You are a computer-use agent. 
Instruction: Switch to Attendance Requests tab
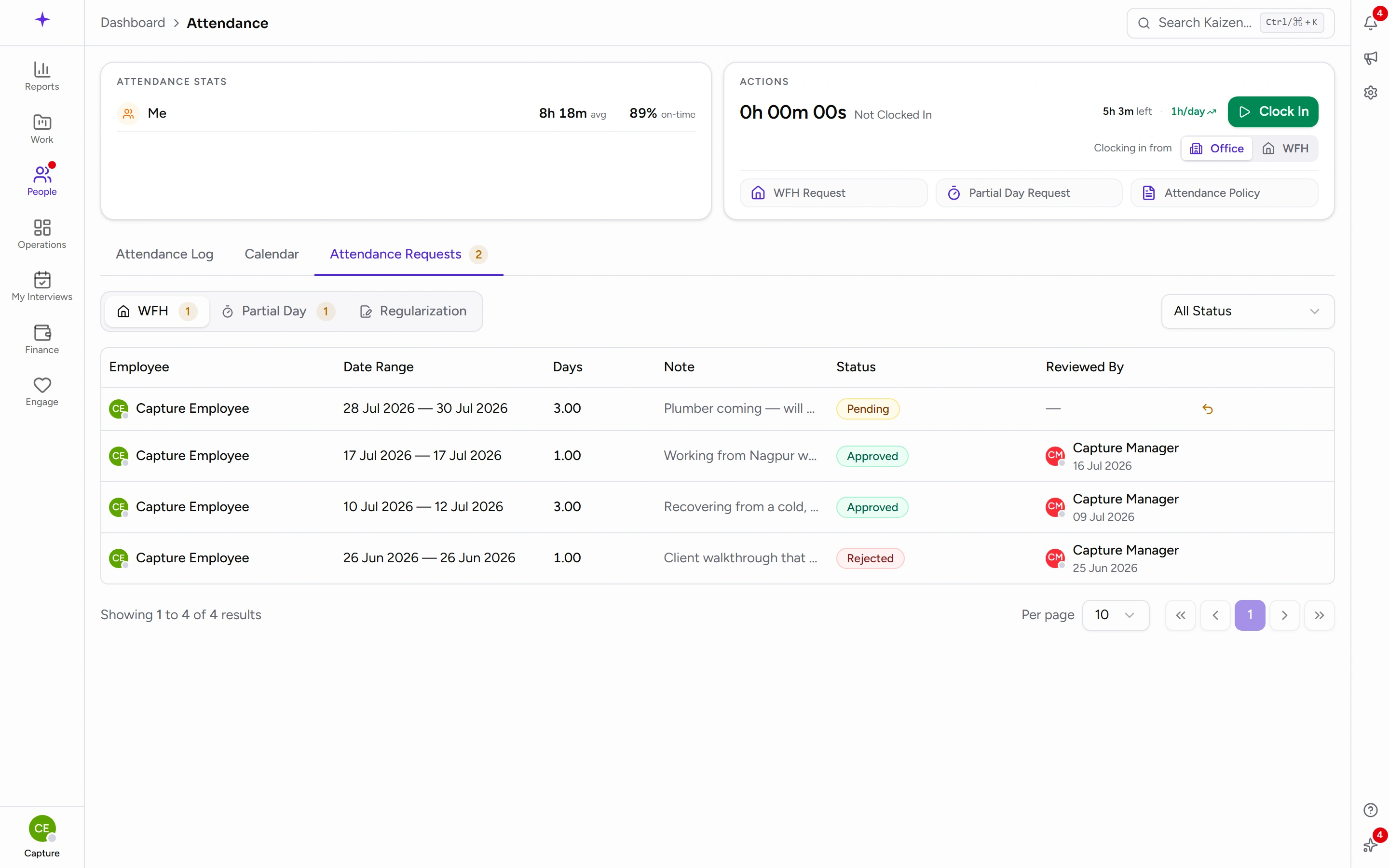[x=409, y=254]
